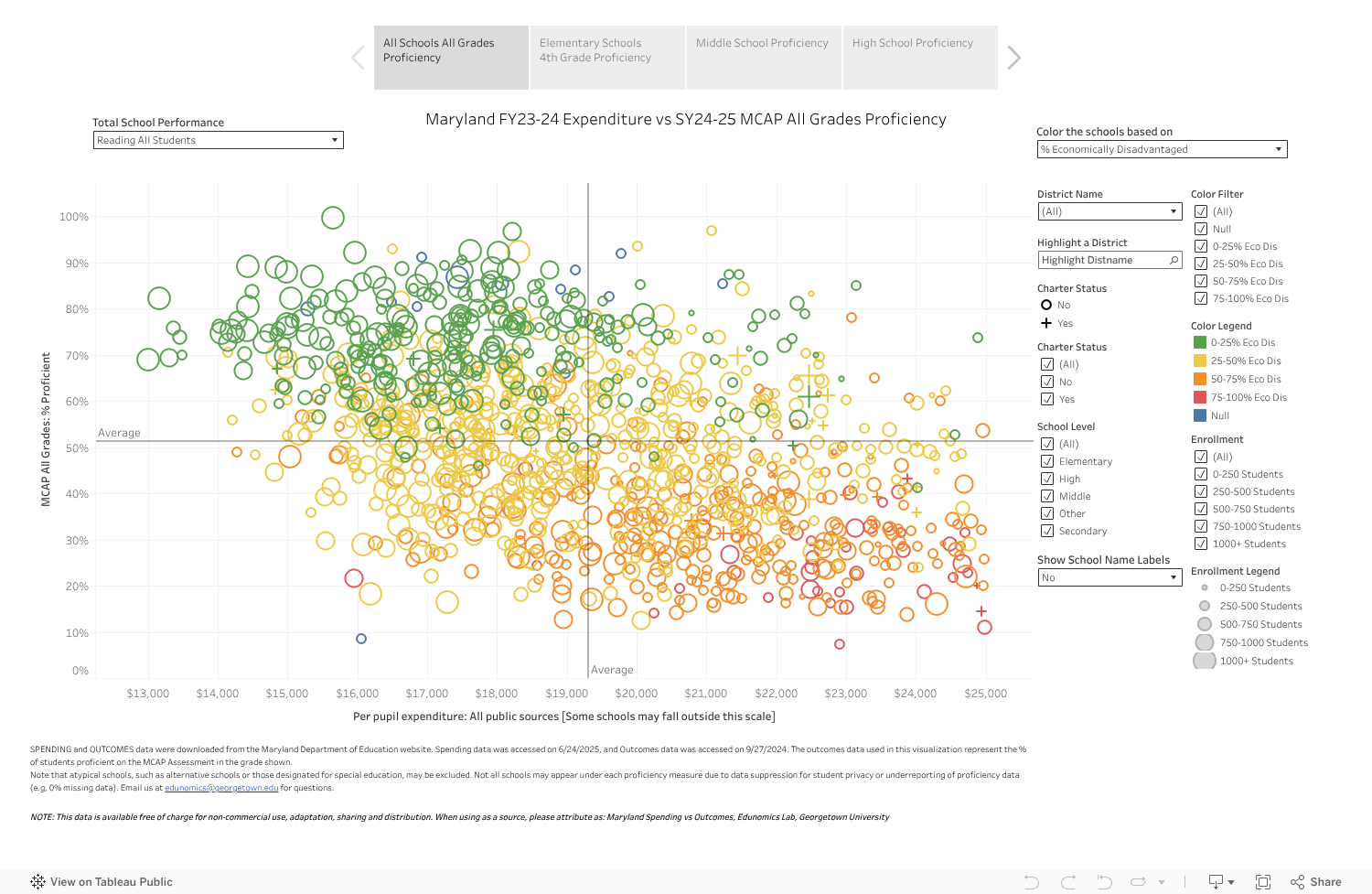Click the green 0-25% Eco Dis color swatch

point(1202,341)
